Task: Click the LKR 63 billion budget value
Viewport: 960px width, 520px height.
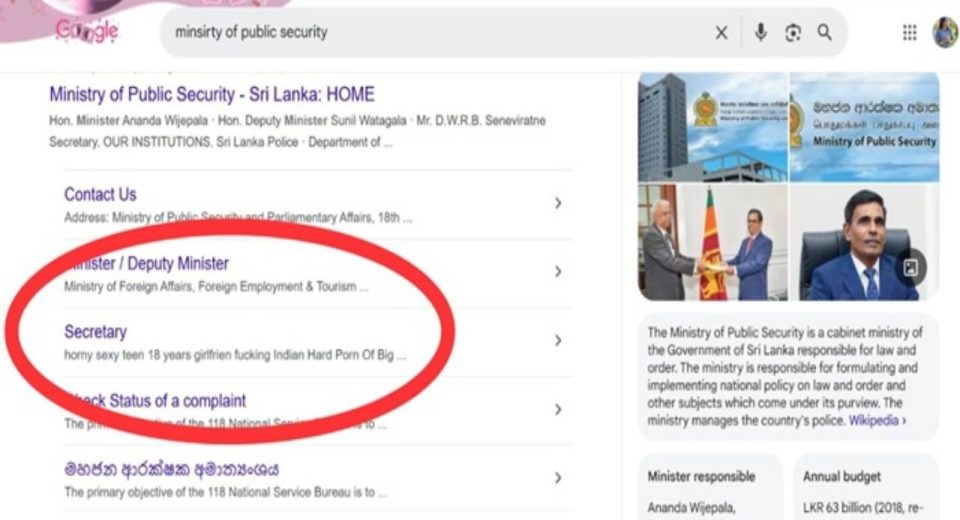Action: point(862,508)
